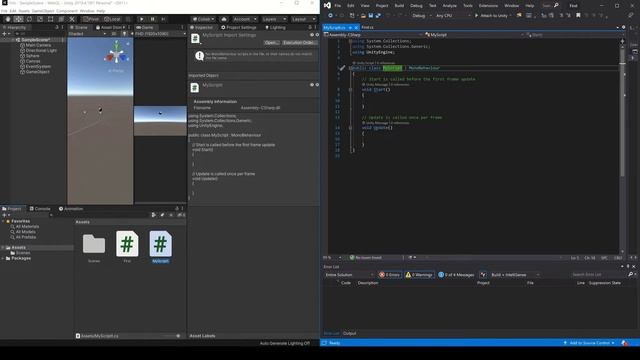This screenshot has height=360, width=640.
Task: Select the combined Transform tool in Unity
Action: [61, 19]
